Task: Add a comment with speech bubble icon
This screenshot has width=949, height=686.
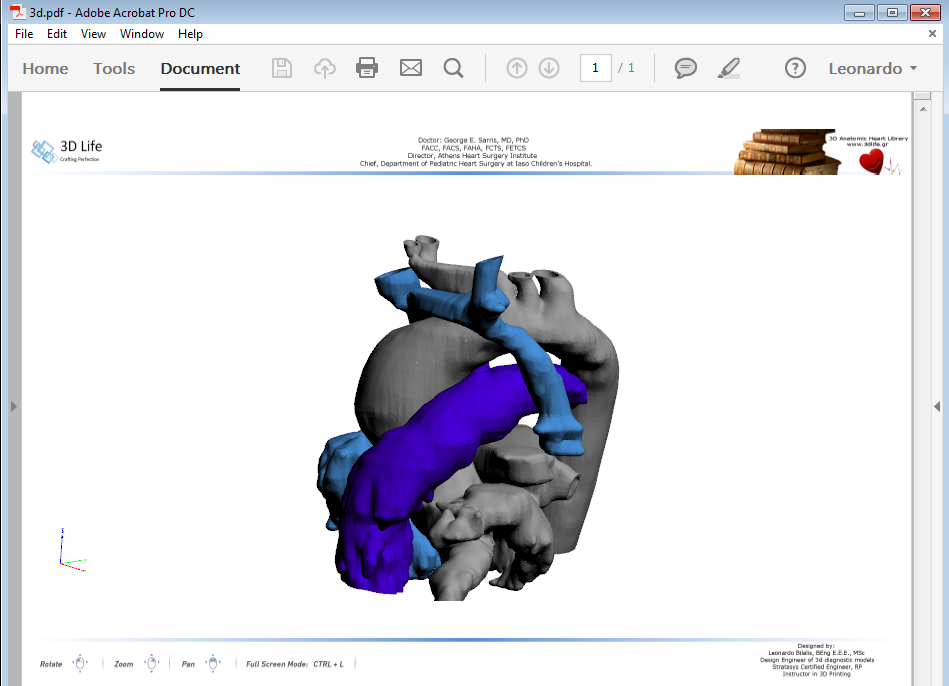Action: pos(686,68)
